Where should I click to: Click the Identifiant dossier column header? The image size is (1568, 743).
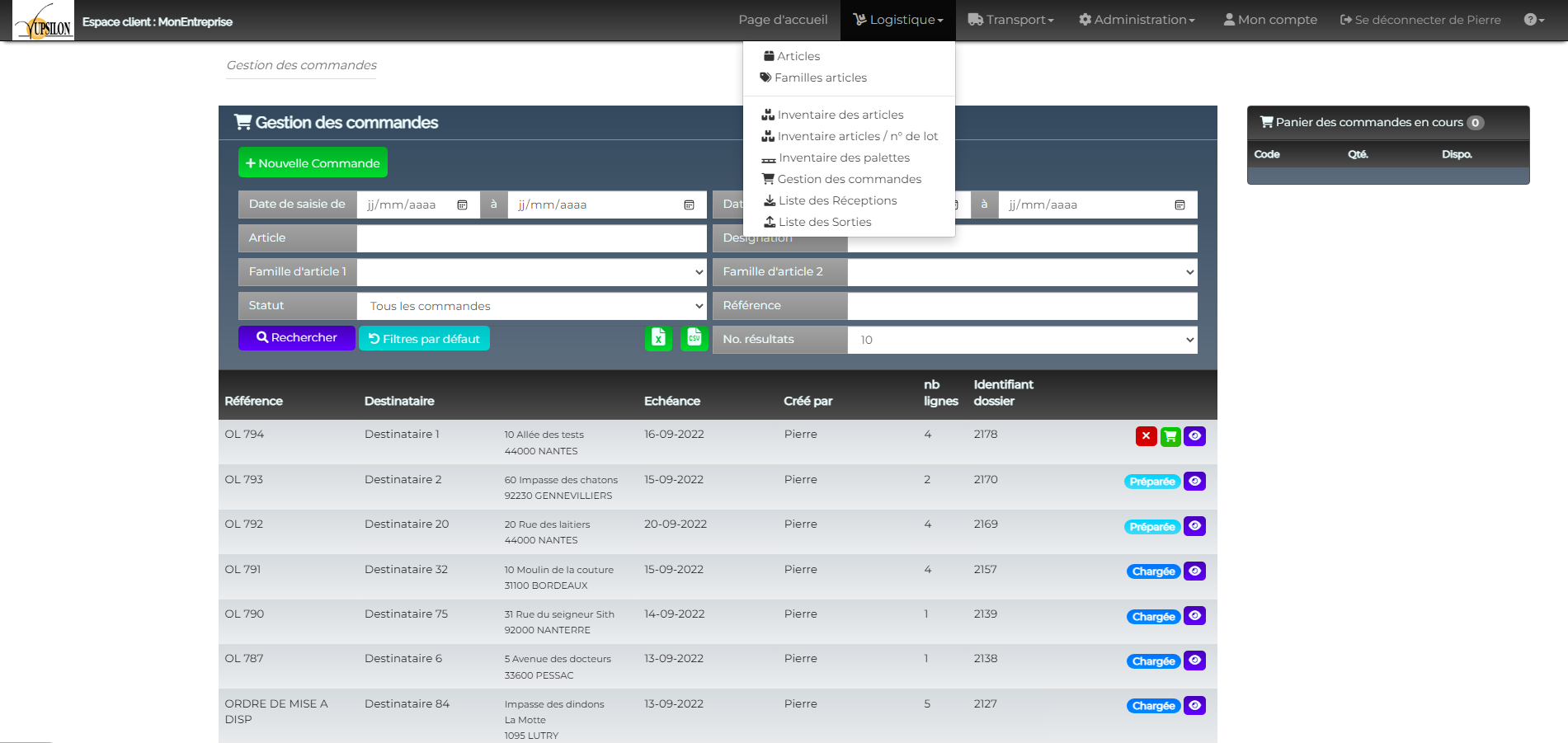click(x=1003, y=393)
